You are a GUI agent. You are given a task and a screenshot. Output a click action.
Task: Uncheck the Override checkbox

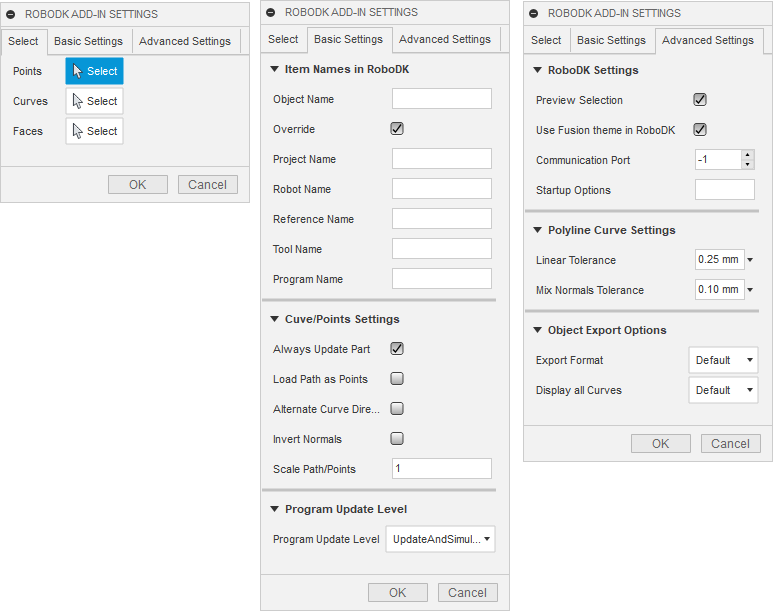(397, 129)
